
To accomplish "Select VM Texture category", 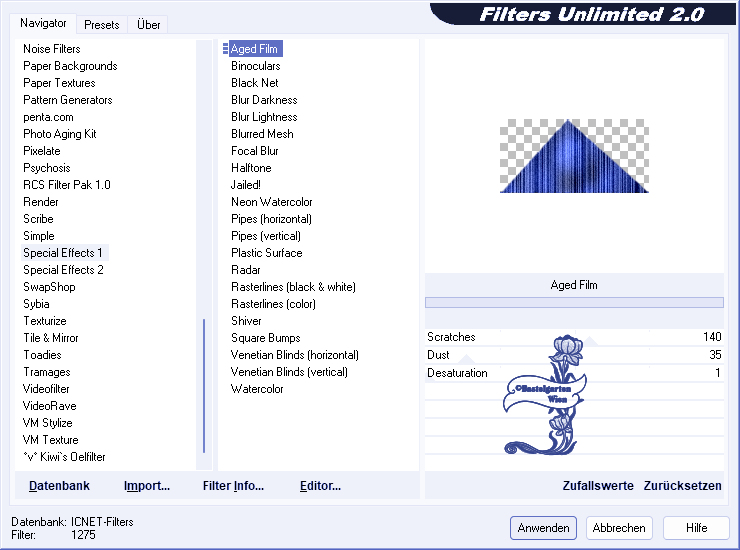I will [50, 440].
